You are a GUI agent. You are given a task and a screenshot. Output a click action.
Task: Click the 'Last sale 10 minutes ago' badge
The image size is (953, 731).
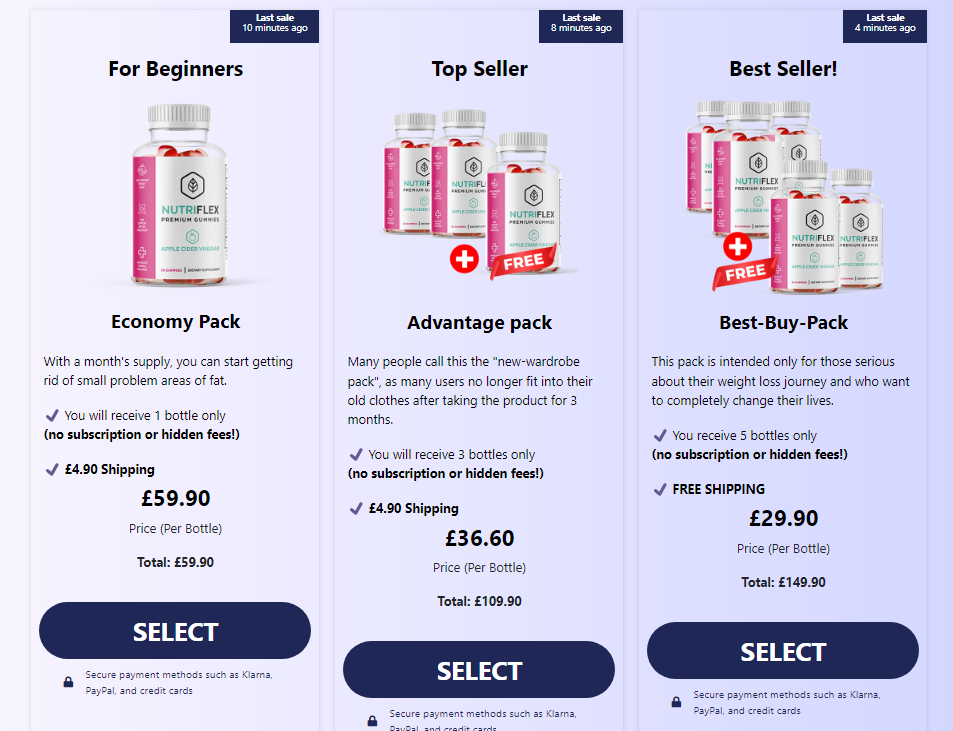coord(275,26)
